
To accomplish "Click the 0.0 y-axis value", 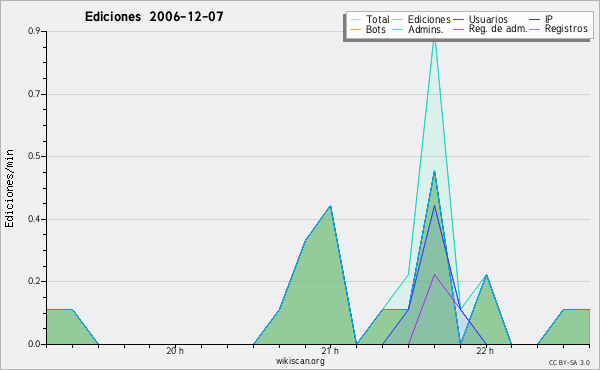I will pos(34,344).
